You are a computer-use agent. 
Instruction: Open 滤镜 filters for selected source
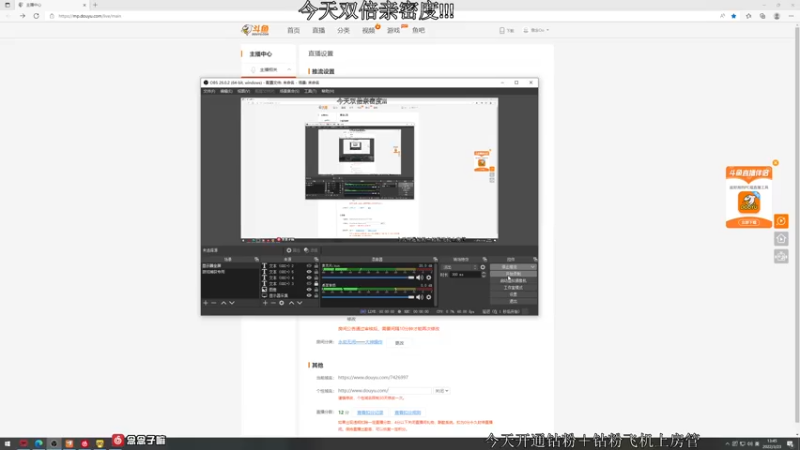(311, 251)
